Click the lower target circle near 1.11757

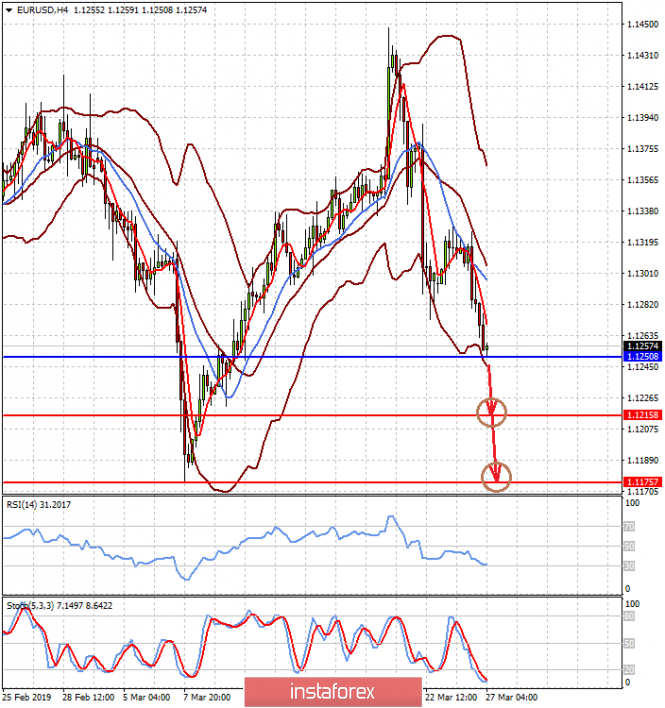click(496, 477)
